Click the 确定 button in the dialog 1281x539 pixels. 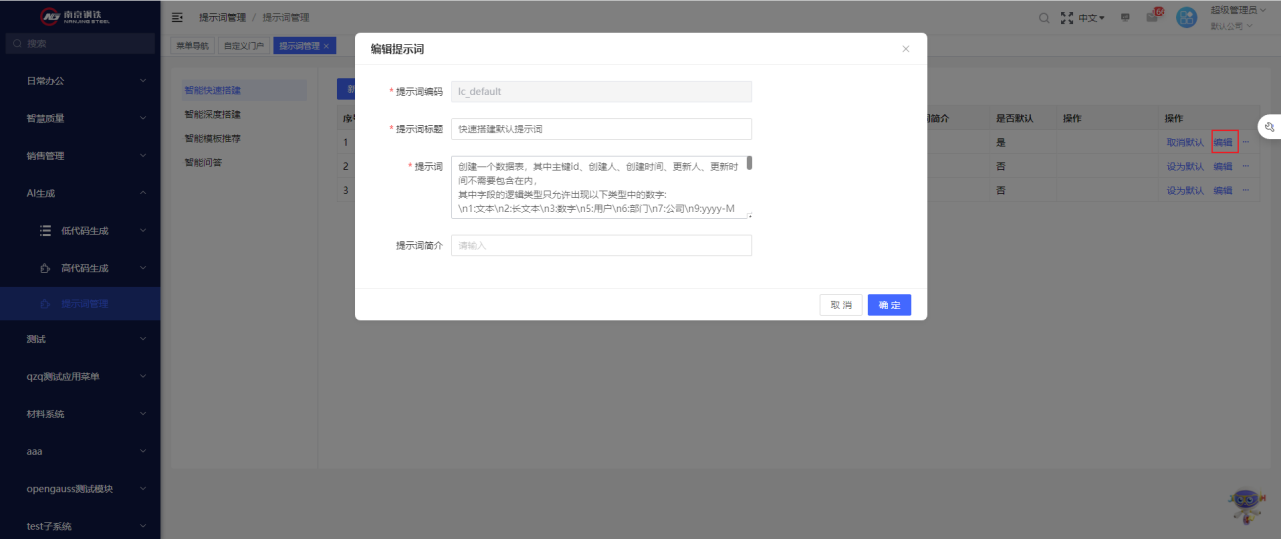[889, 305]
